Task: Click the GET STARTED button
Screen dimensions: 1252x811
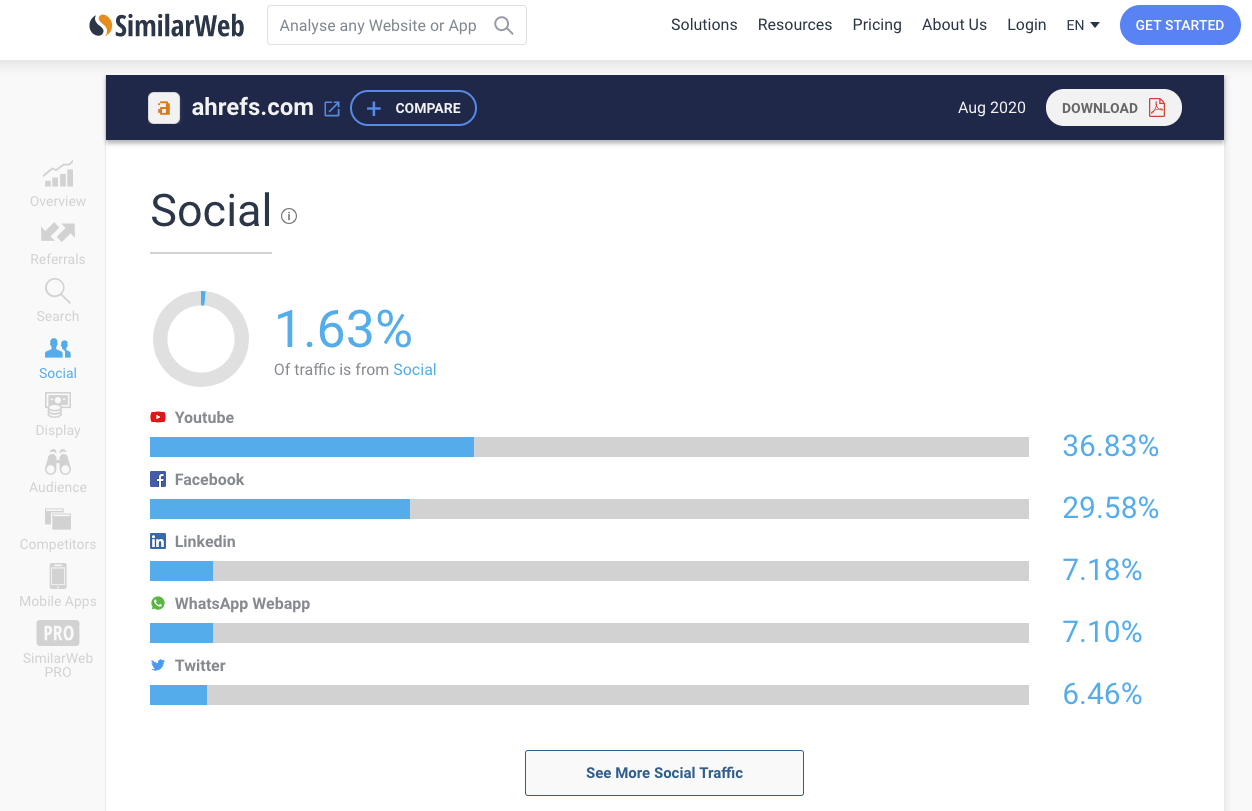Action: click(1179, 25)
